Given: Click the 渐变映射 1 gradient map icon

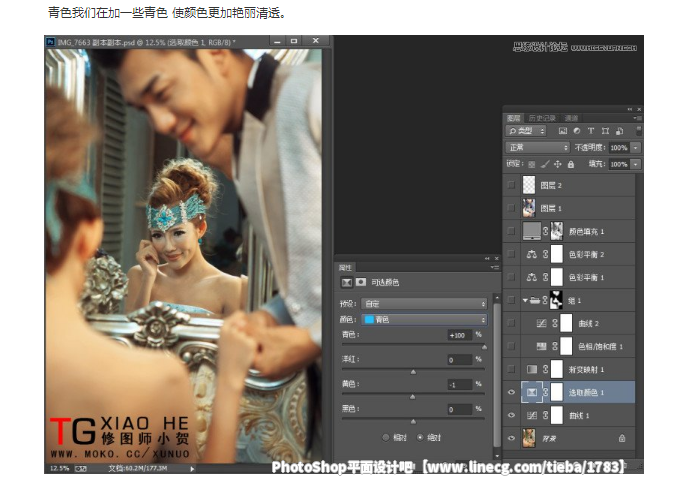Looking at the screenshot, I should (532, 369).
